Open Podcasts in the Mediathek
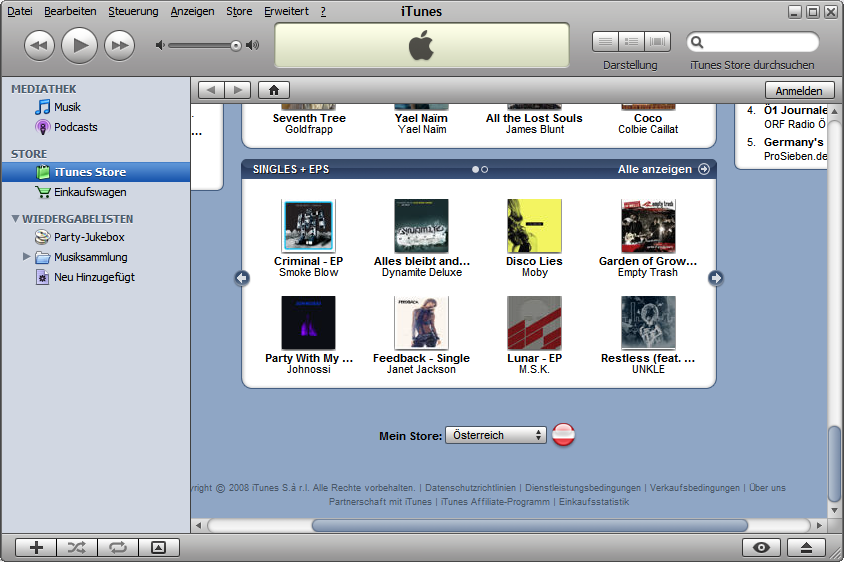The height and width of the screenshot is (562, 844). (75, 127)
